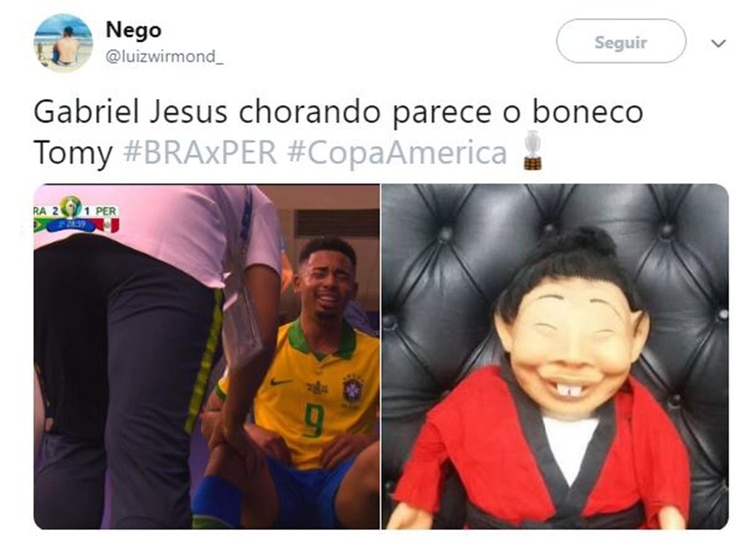Click the Copa America logo in scoreboard

point(71,207)
